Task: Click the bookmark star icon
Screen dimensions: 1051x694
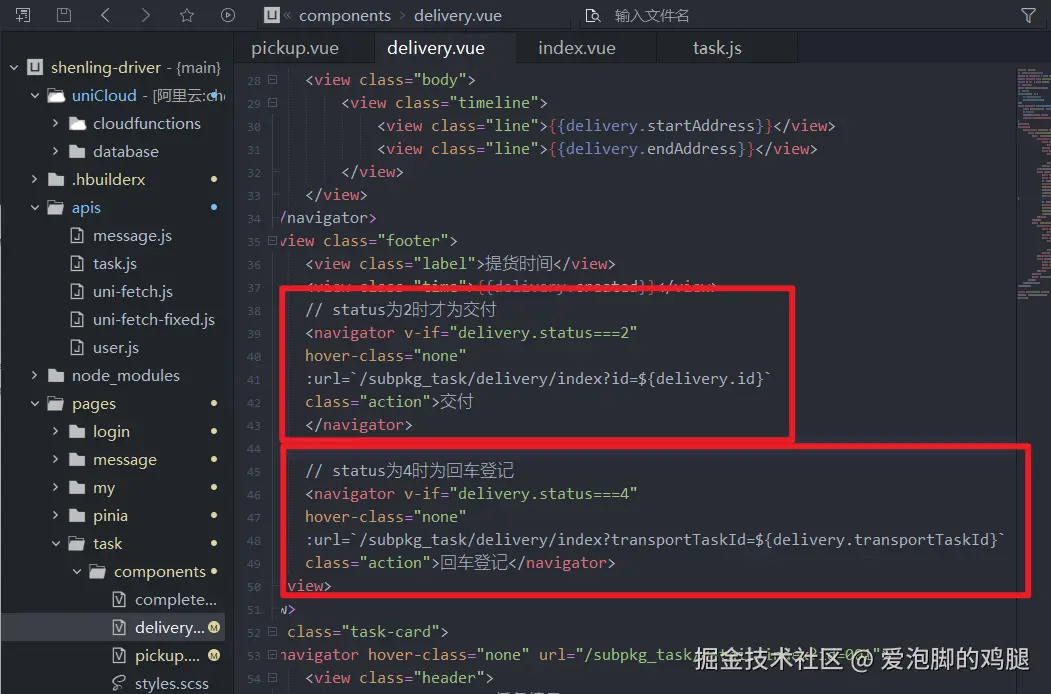Action: [x=187, y=15]
